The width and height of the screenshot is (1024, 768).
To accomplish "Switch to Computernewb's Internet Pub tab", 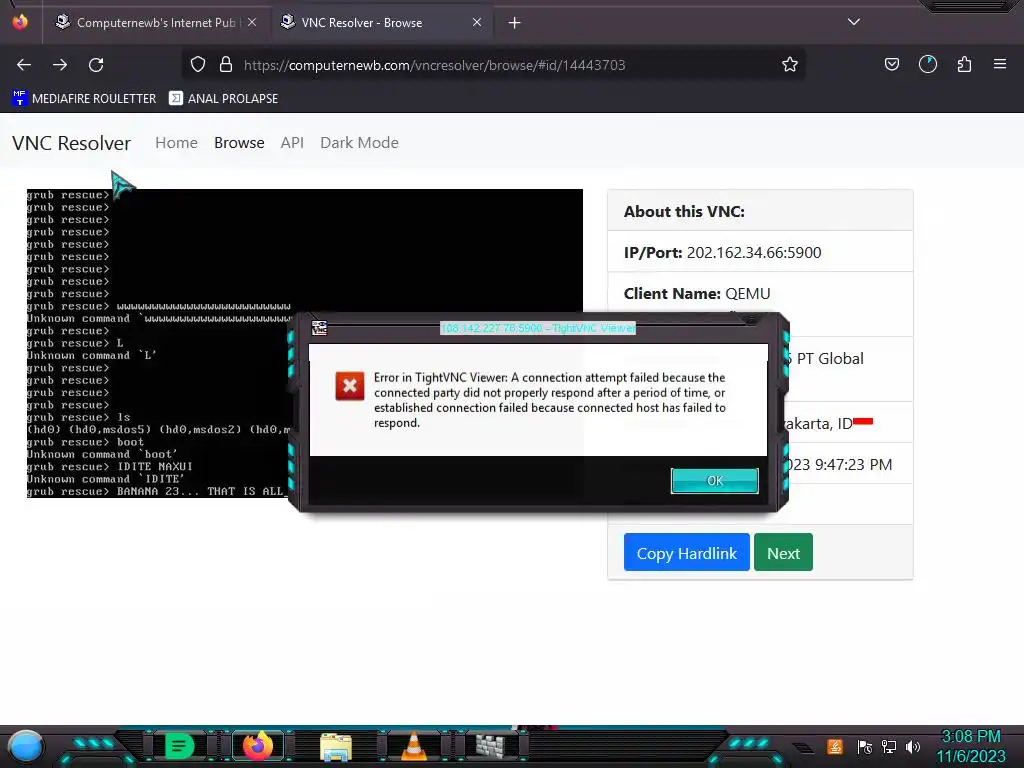I will pyautogui.click(x=155, y=23).
